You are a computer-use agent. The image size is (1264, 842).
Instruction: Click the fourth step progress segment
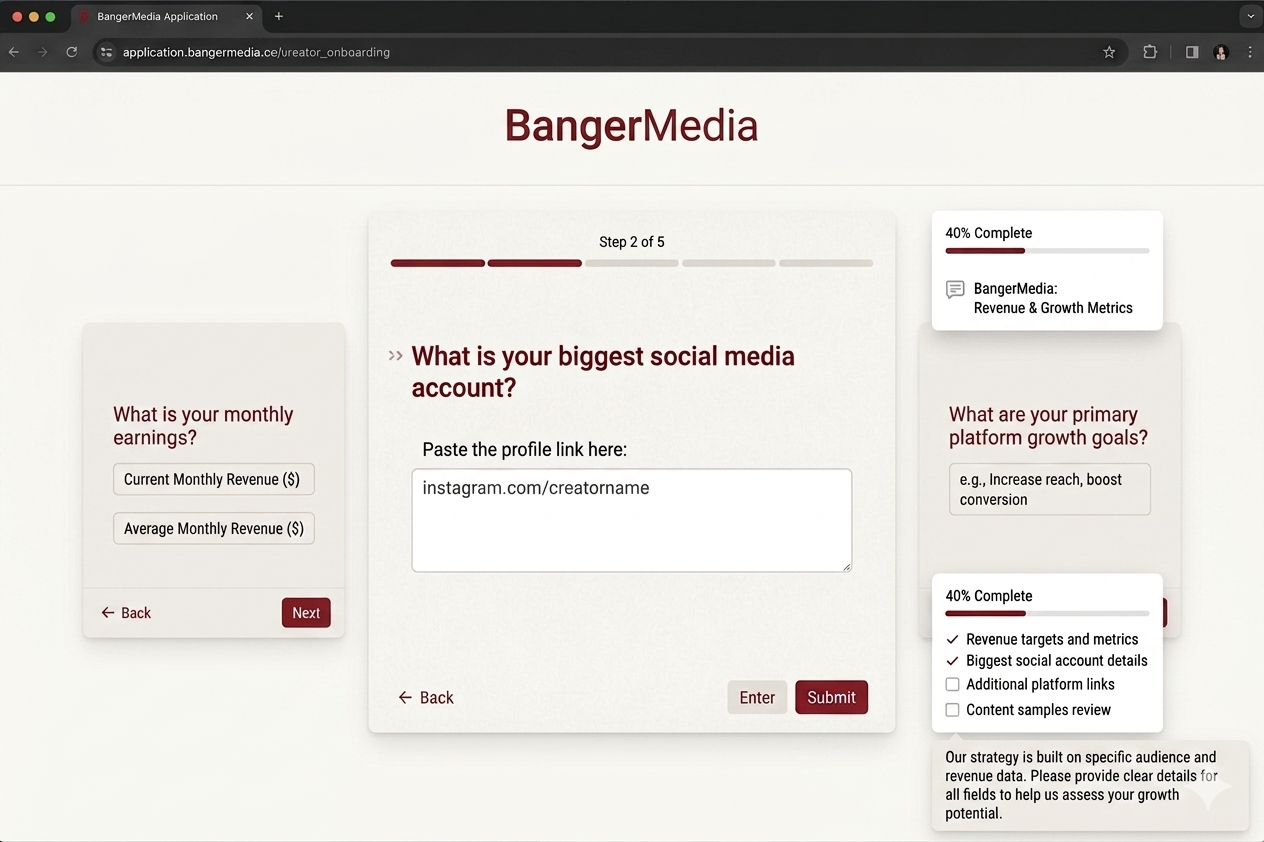(x=729, y=263)
